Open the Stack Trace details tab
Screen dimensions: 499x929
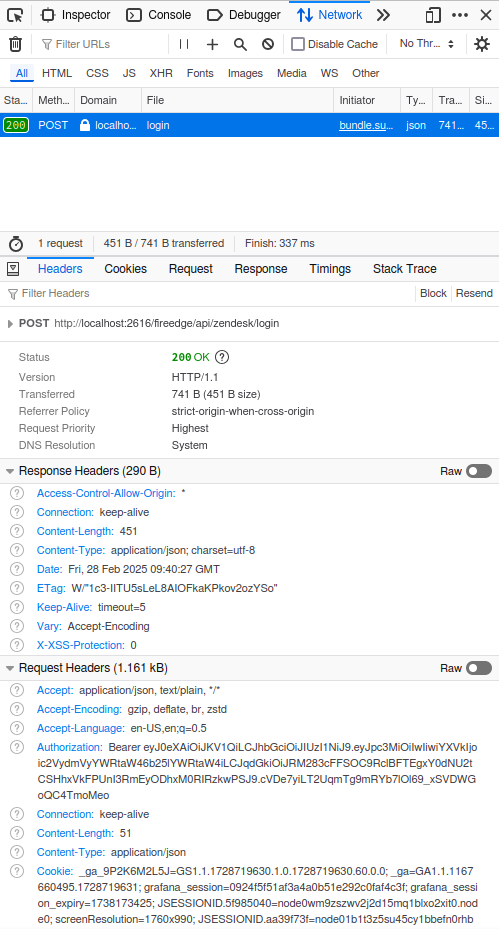coord(405,269)
